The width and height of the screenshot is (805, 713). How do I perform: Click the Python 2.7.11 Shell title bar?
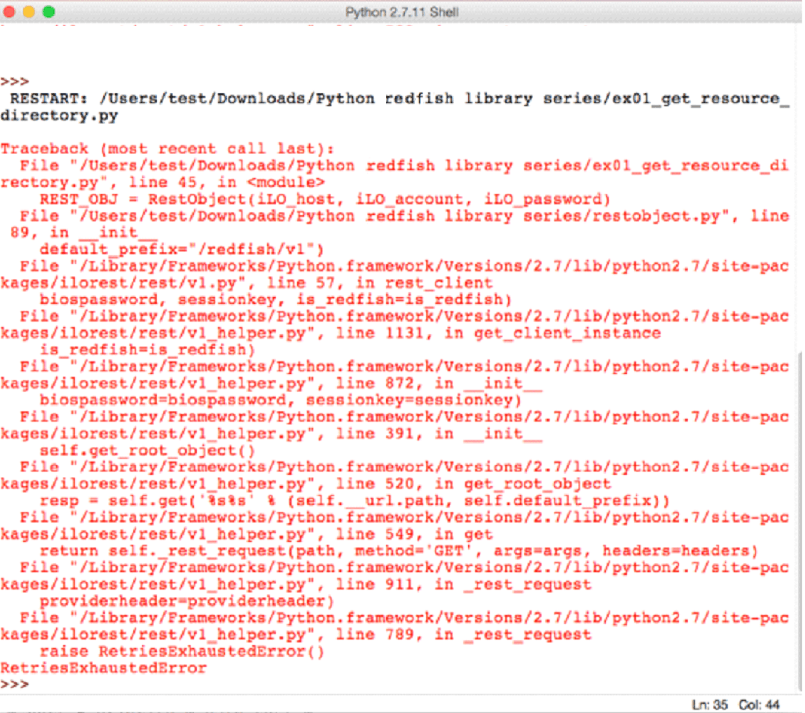[400, 12]
